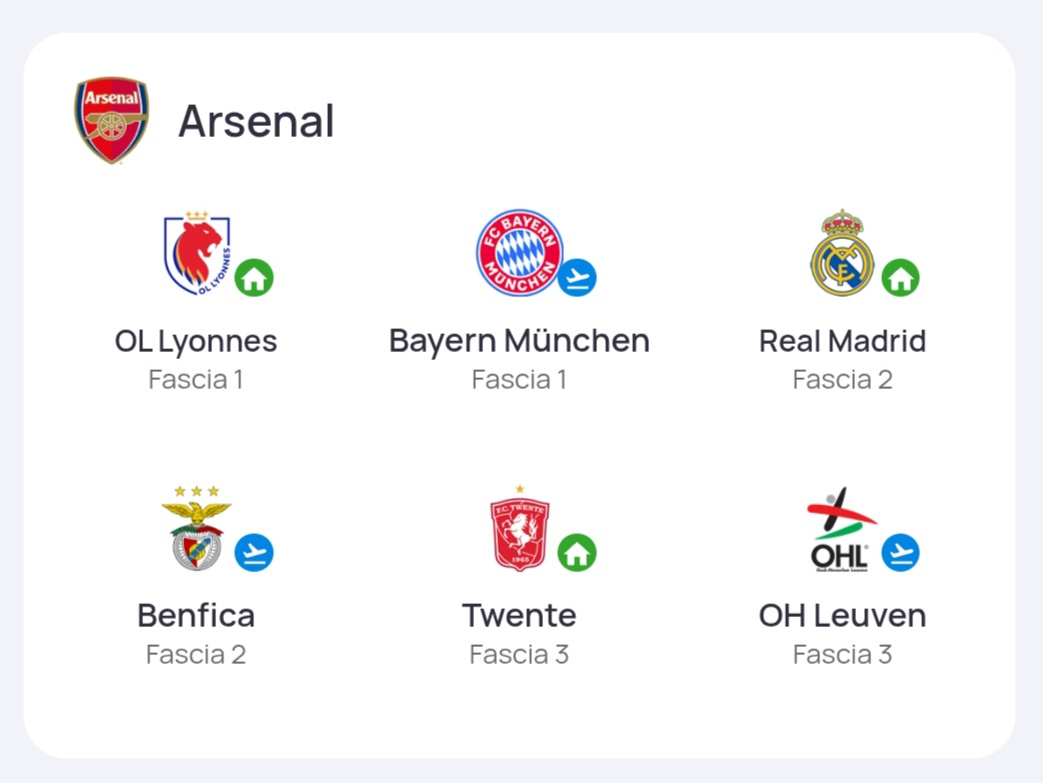Click the FC Twente red badge
1043x783 pixels.
[x=520, y=528]
